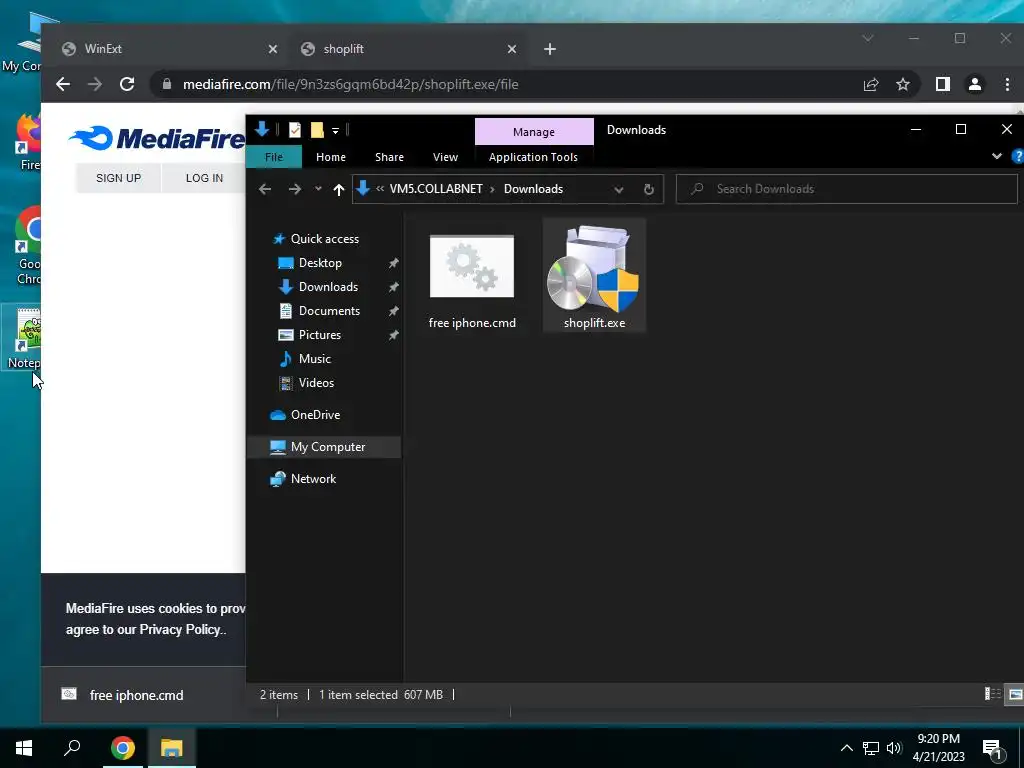Open the Chrome profile icon
Image resolution: width=1024 pixels, height=768 pixels.
pos(975,84)
